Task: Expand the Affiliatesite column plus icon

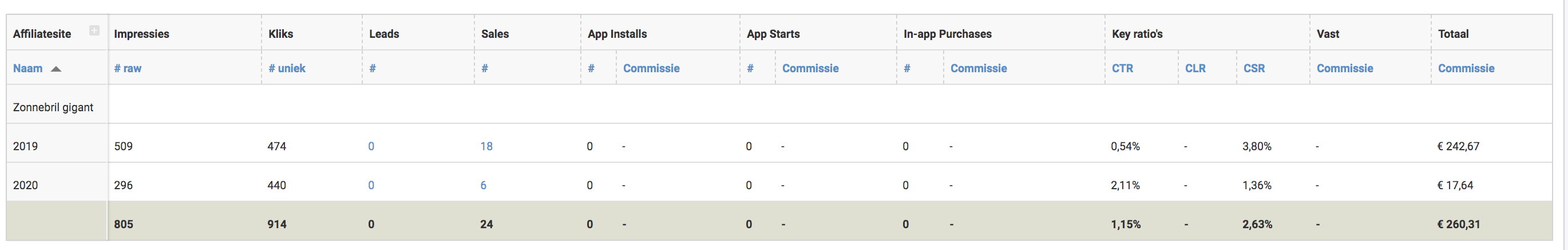Action: pyautogui.click(x=94, y=30)
